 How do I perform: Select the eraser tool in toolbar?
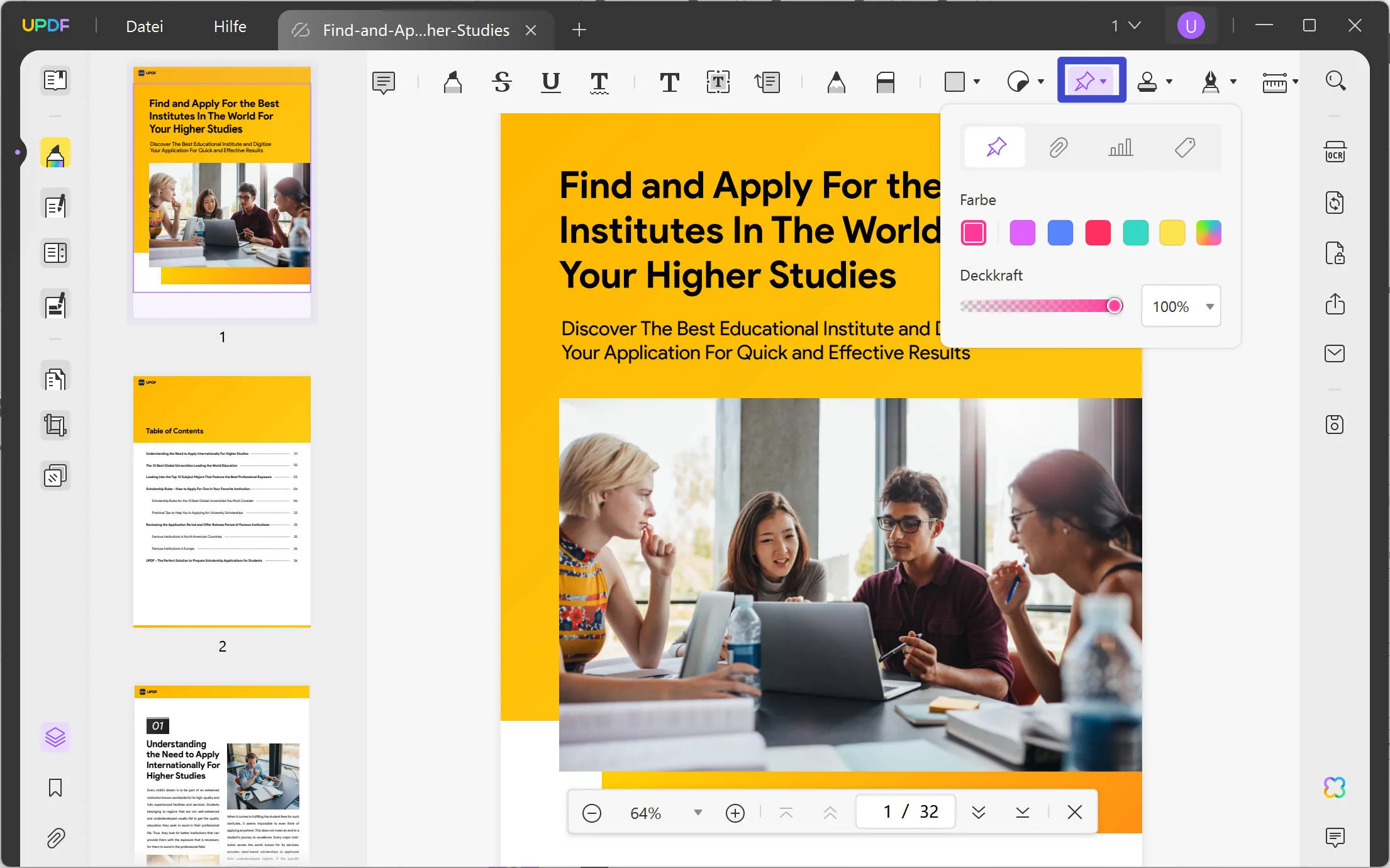tap(885, 82)
